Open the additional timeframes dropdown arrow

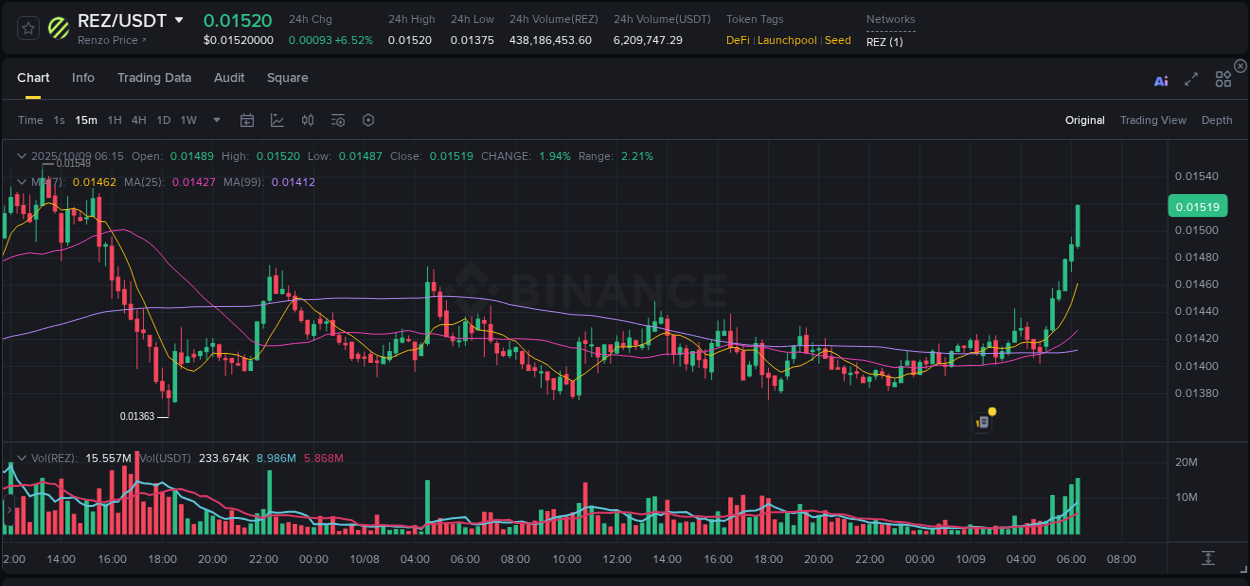tap(215, 120)
